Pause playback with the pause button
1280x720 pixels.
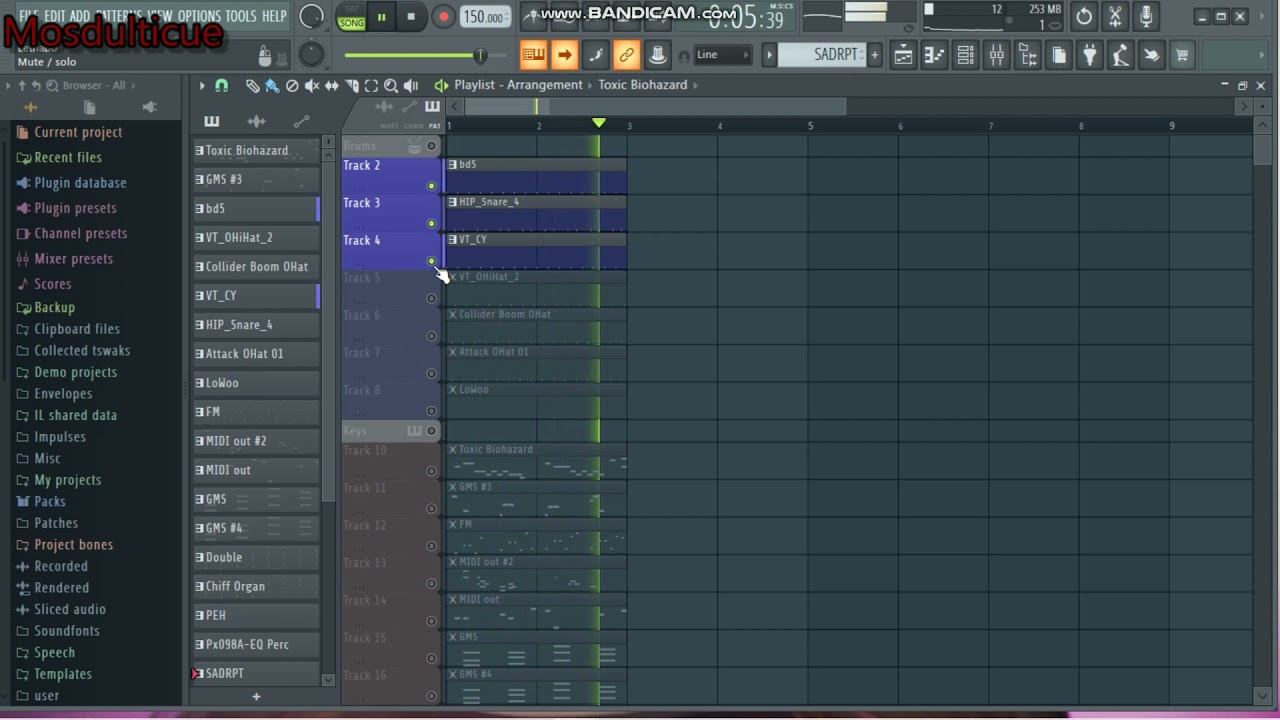[381, 17]
